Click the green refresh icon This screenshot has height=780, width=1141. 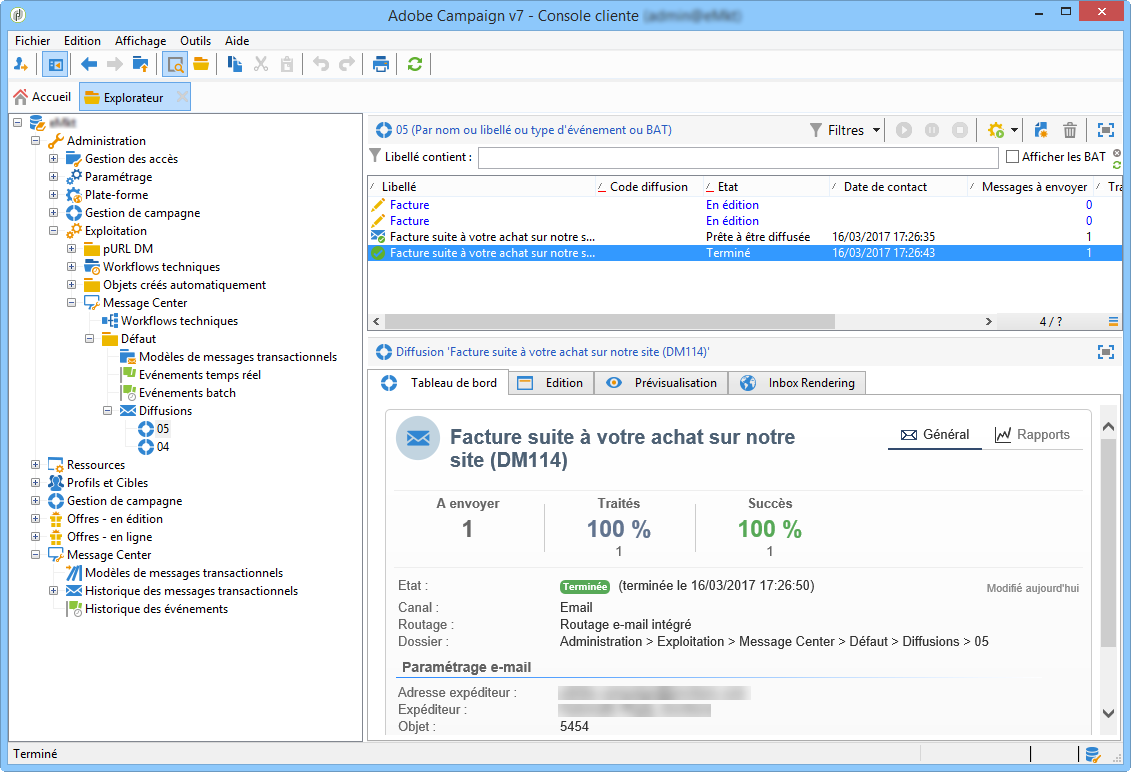[x=415, y=65]
